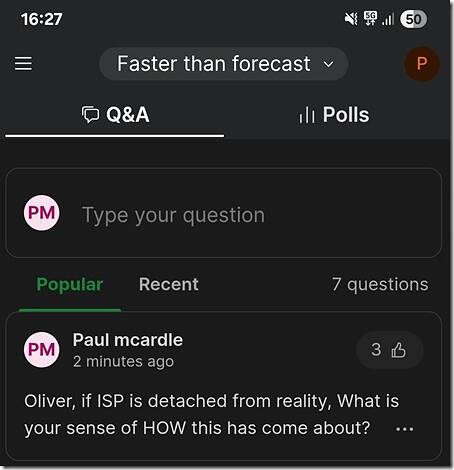454x470 pixels.
Task: Tap the battery level indicator showing 50
Action: tap(413, 19)
